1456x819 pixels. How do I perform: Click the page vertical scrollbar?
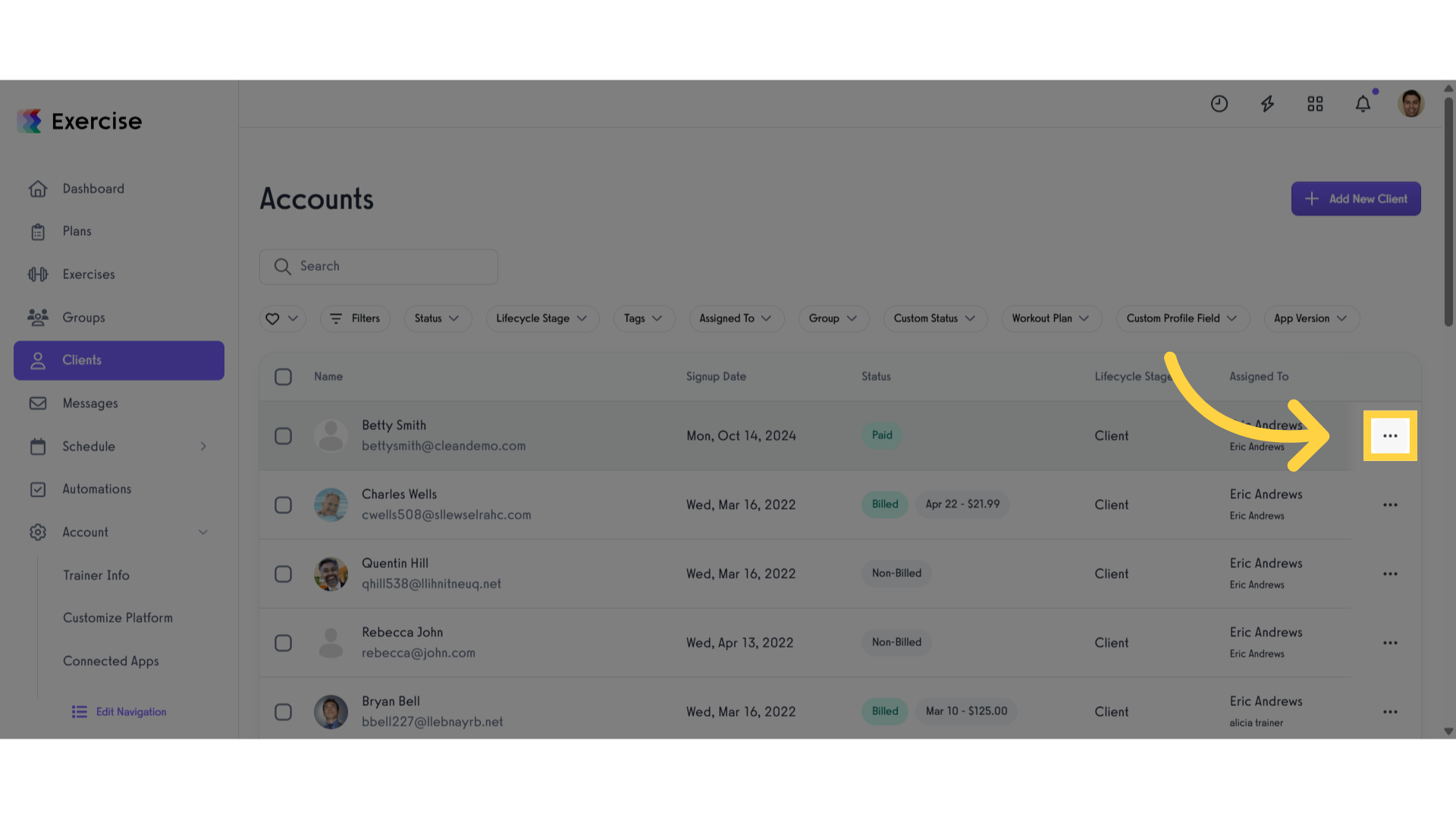click(x=1448, y=212)
